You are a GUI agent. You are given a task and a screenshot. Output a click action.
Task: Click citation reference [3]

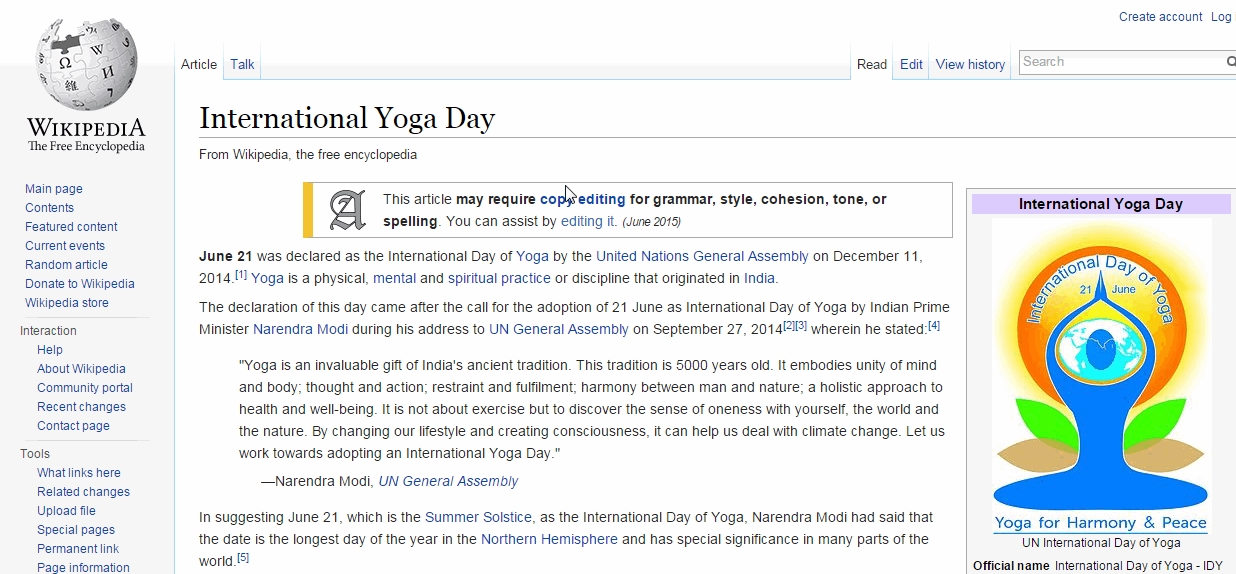801,325
